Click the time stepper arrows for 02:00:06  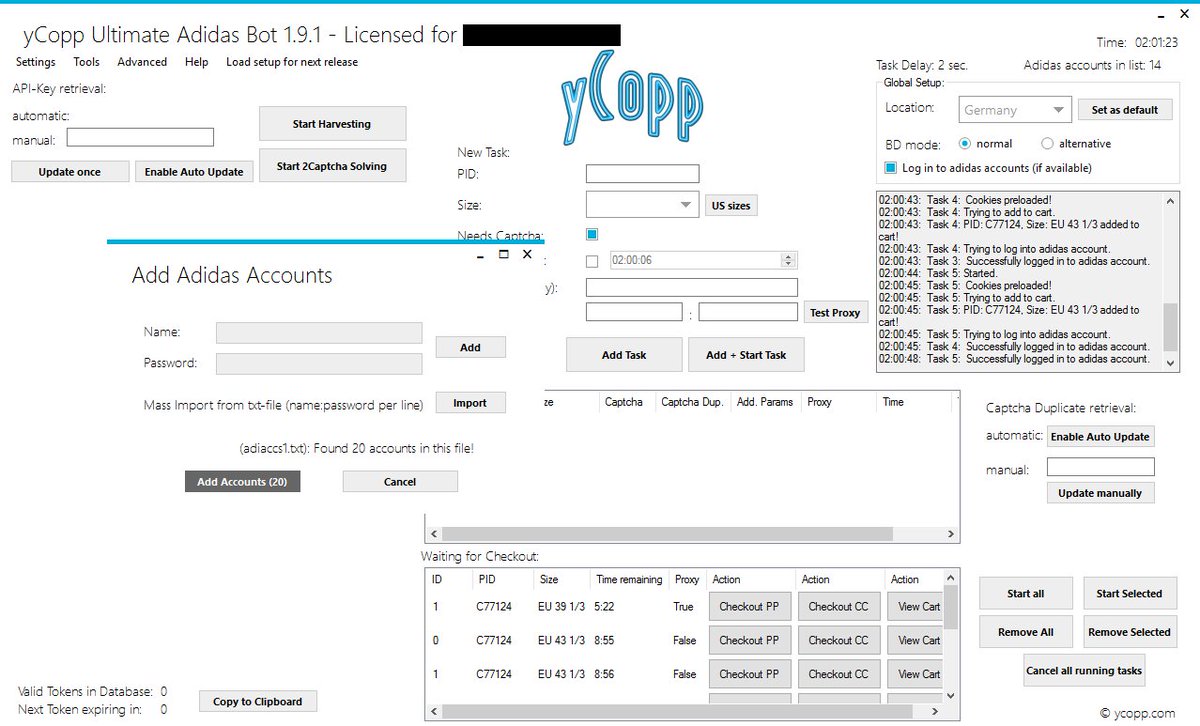(x=789, y=260)
